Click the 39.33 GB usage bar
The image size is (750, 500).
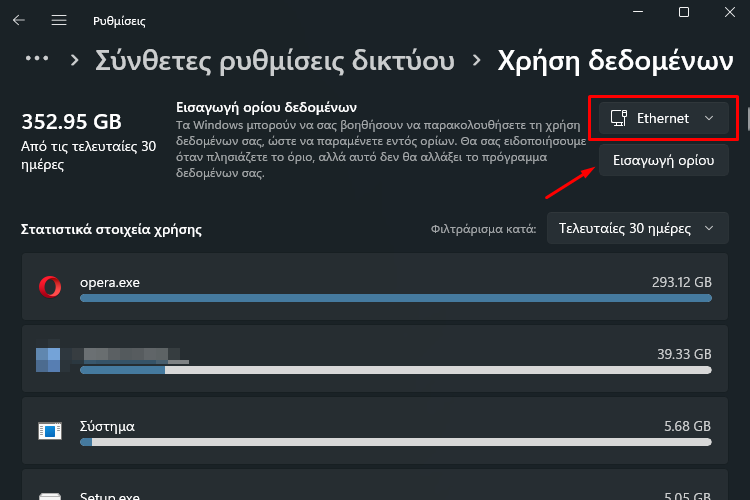coord(396,370)
